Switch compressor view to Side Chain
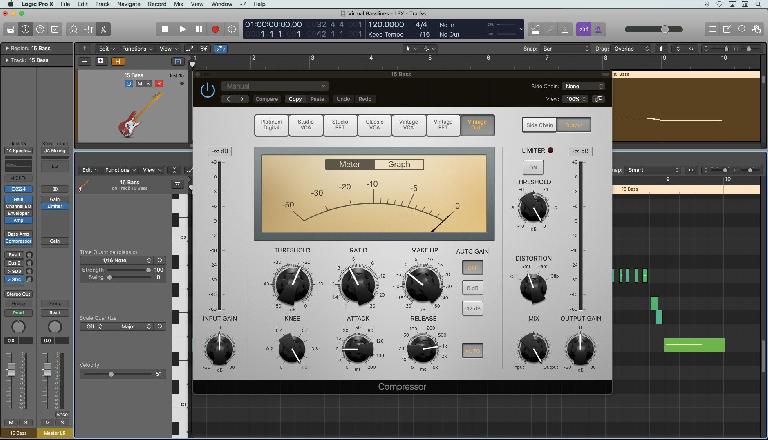Image resolution: width=768 pixels, height=440 pixels. point(539,125)
